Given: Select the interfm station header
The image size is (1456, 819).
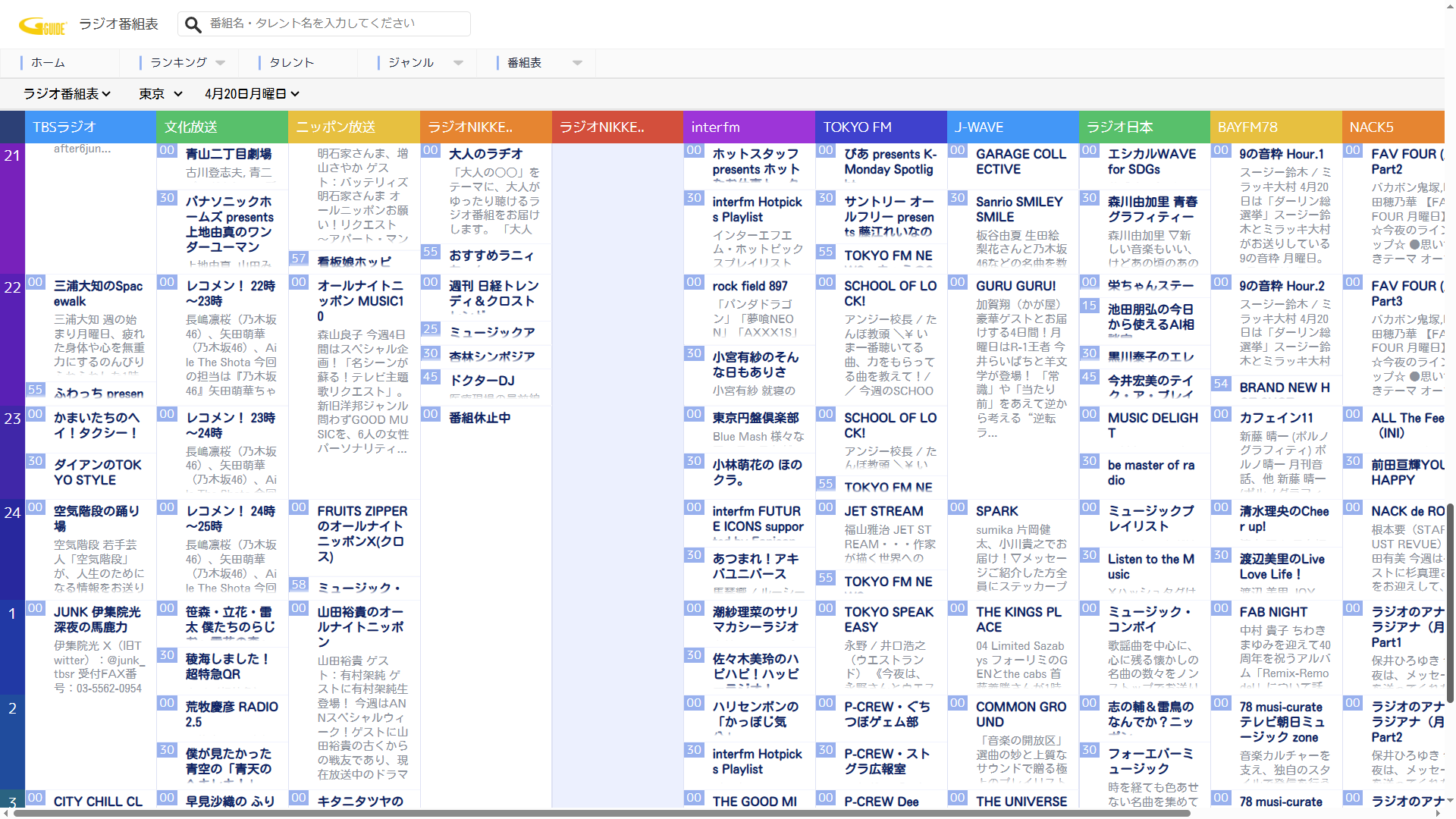Looking at the screenshot, I should click(748, 127).
